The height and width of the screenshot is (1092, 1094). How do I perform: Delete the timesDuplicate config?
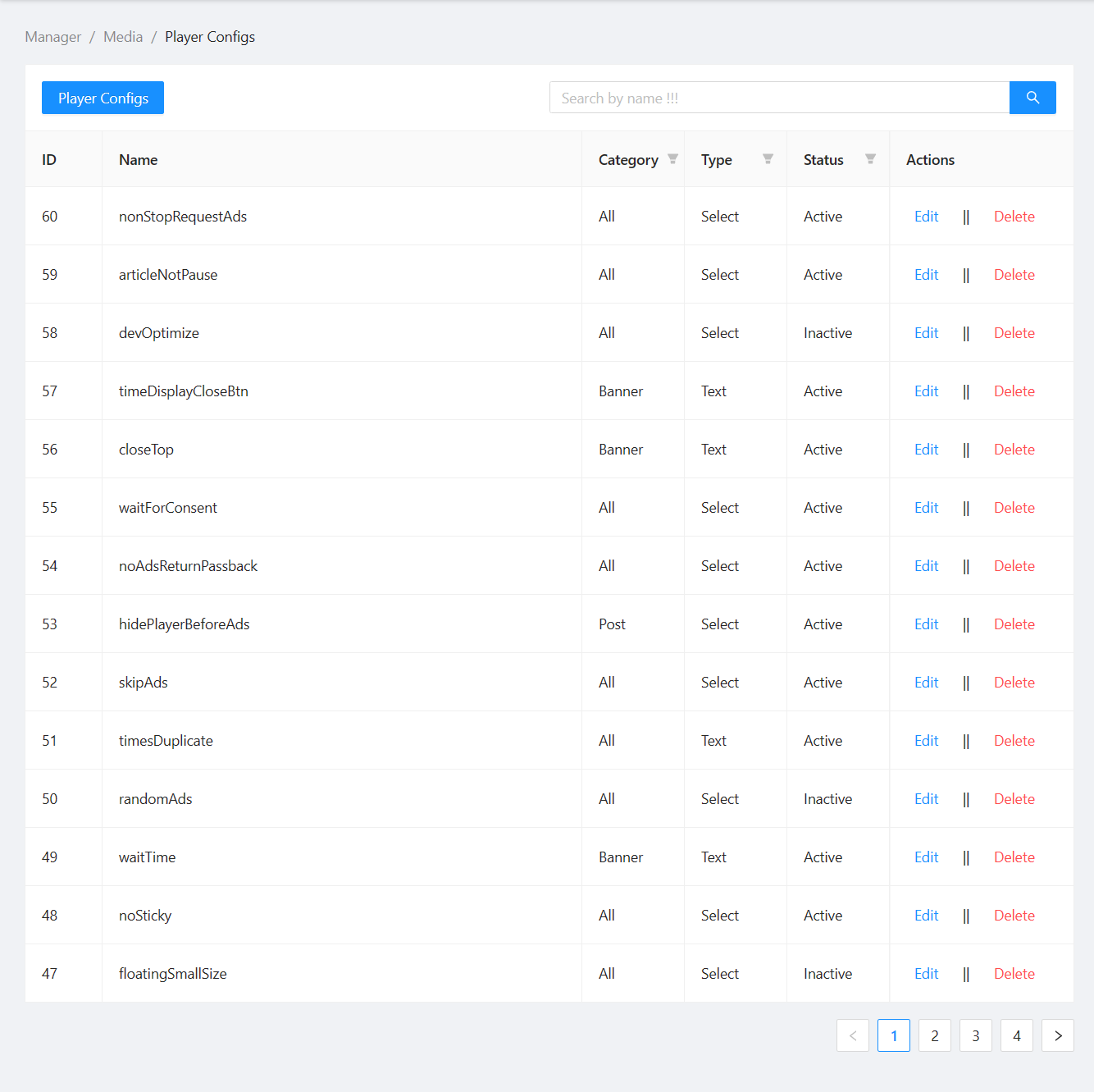(x=1014, y=741)
